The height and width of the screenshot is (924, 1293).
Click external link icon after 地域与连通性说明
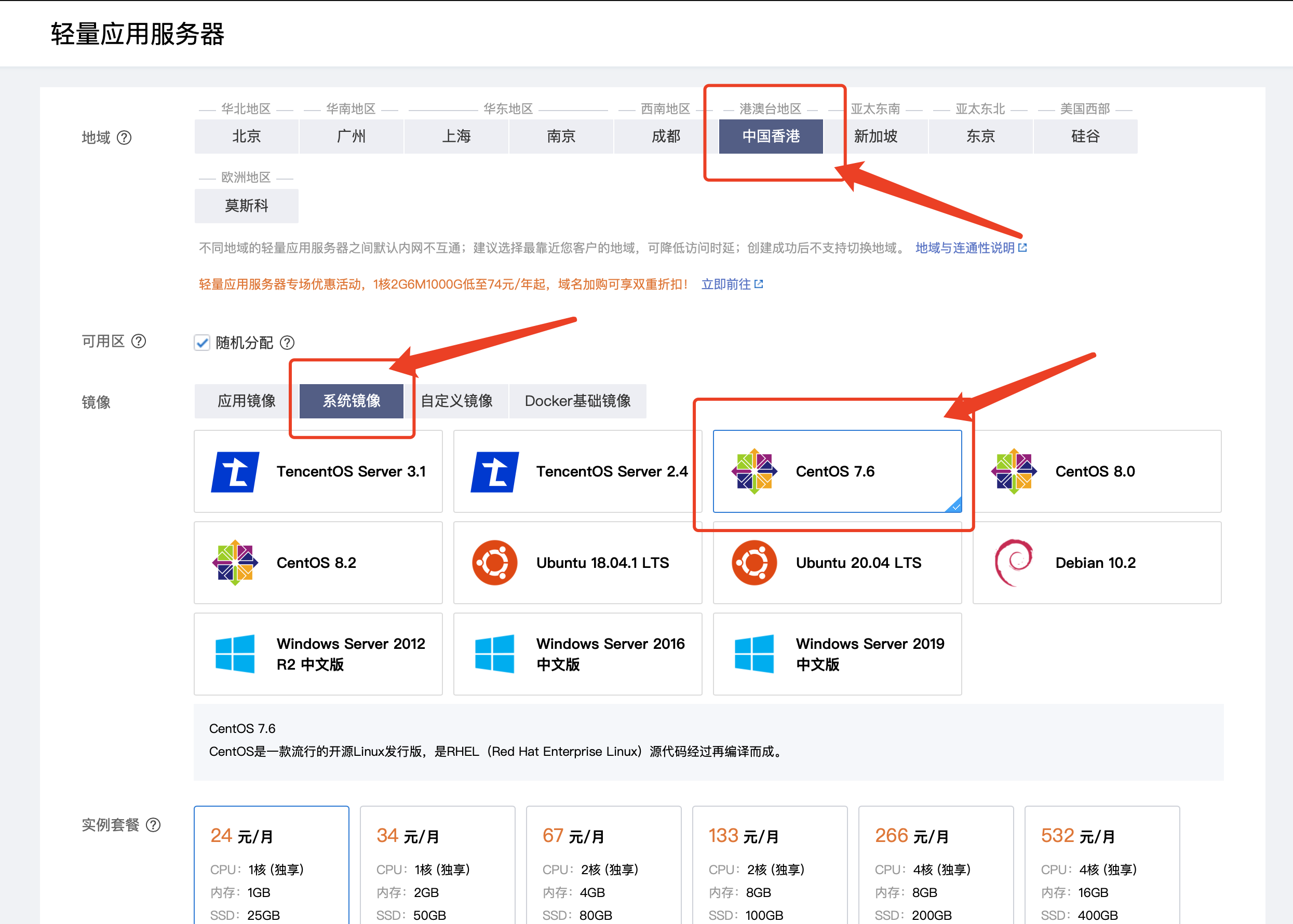(x=1022, y=248)
